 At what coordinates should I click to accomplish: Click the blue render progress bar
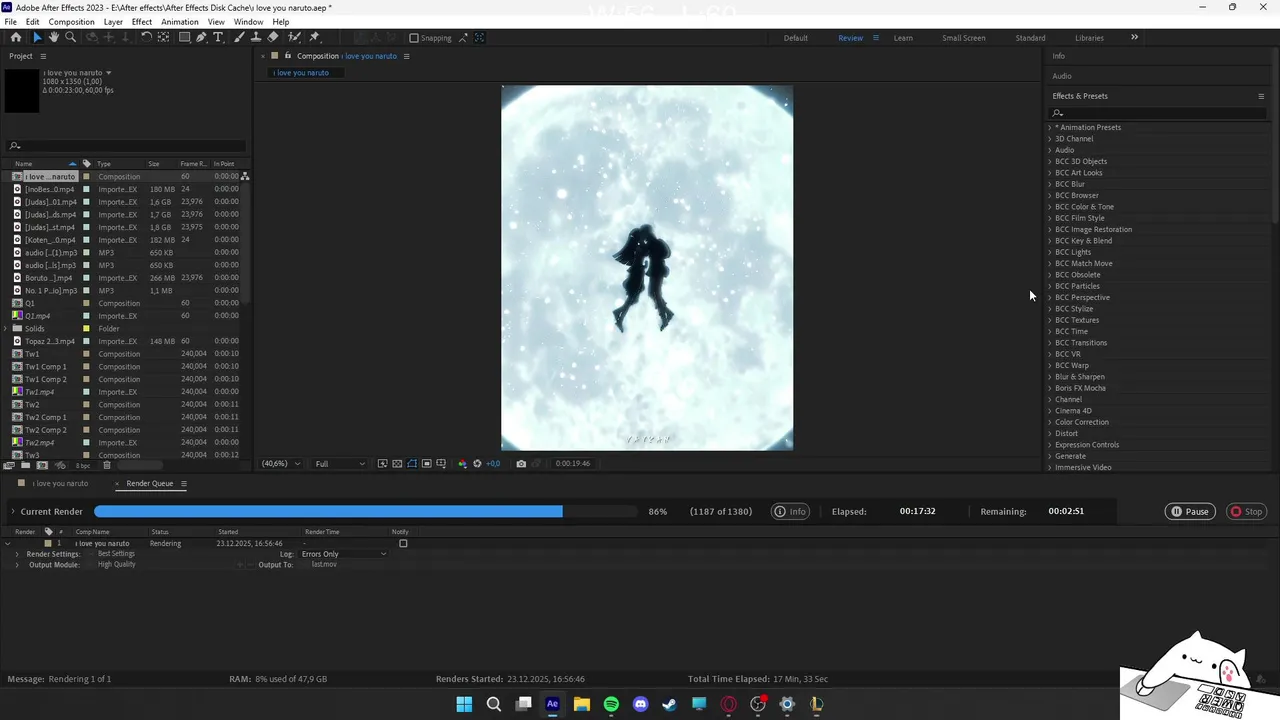(328, 511)
